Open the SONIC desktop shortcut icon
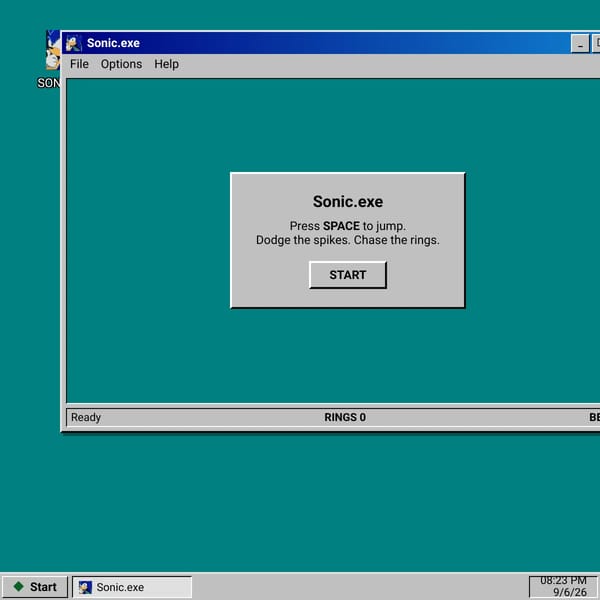The height and width of the screenshot is (600, 600). 53,50
